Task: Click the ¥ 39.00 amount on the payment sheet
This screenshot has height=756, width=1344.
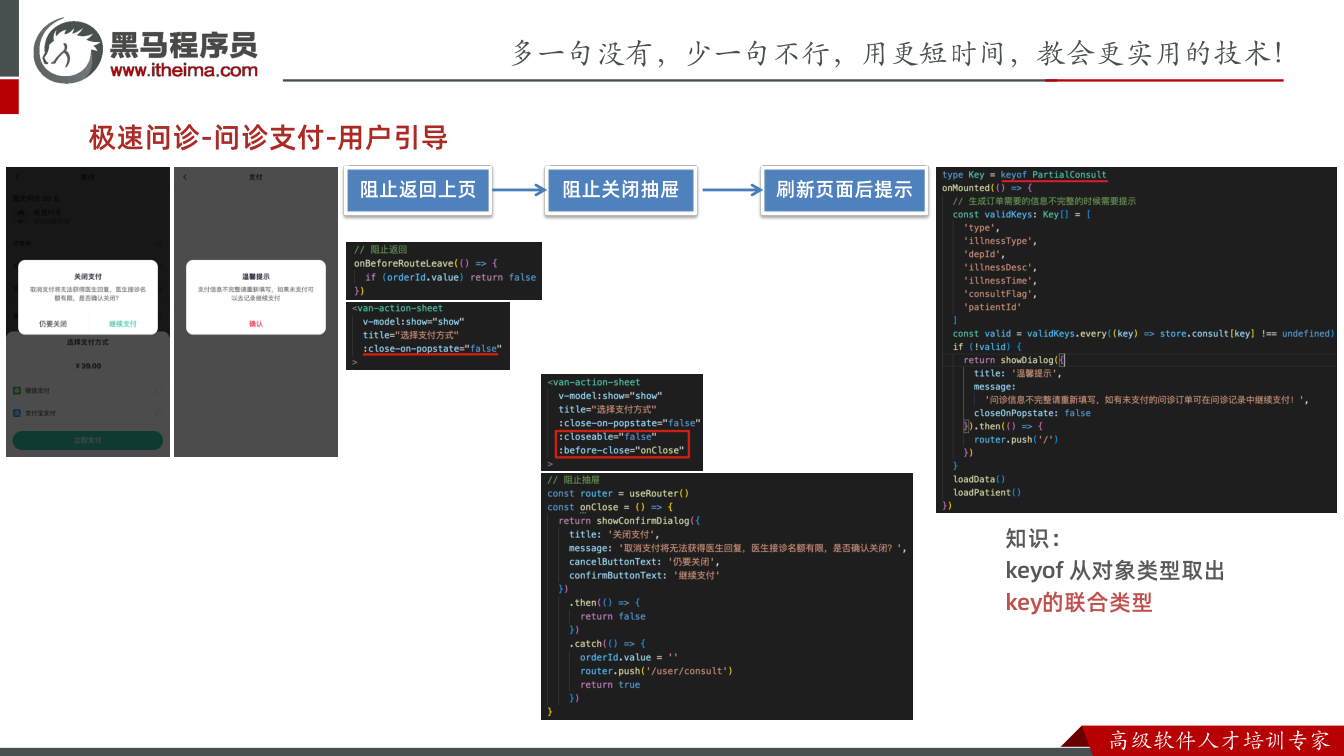Action: coord(88,366)
